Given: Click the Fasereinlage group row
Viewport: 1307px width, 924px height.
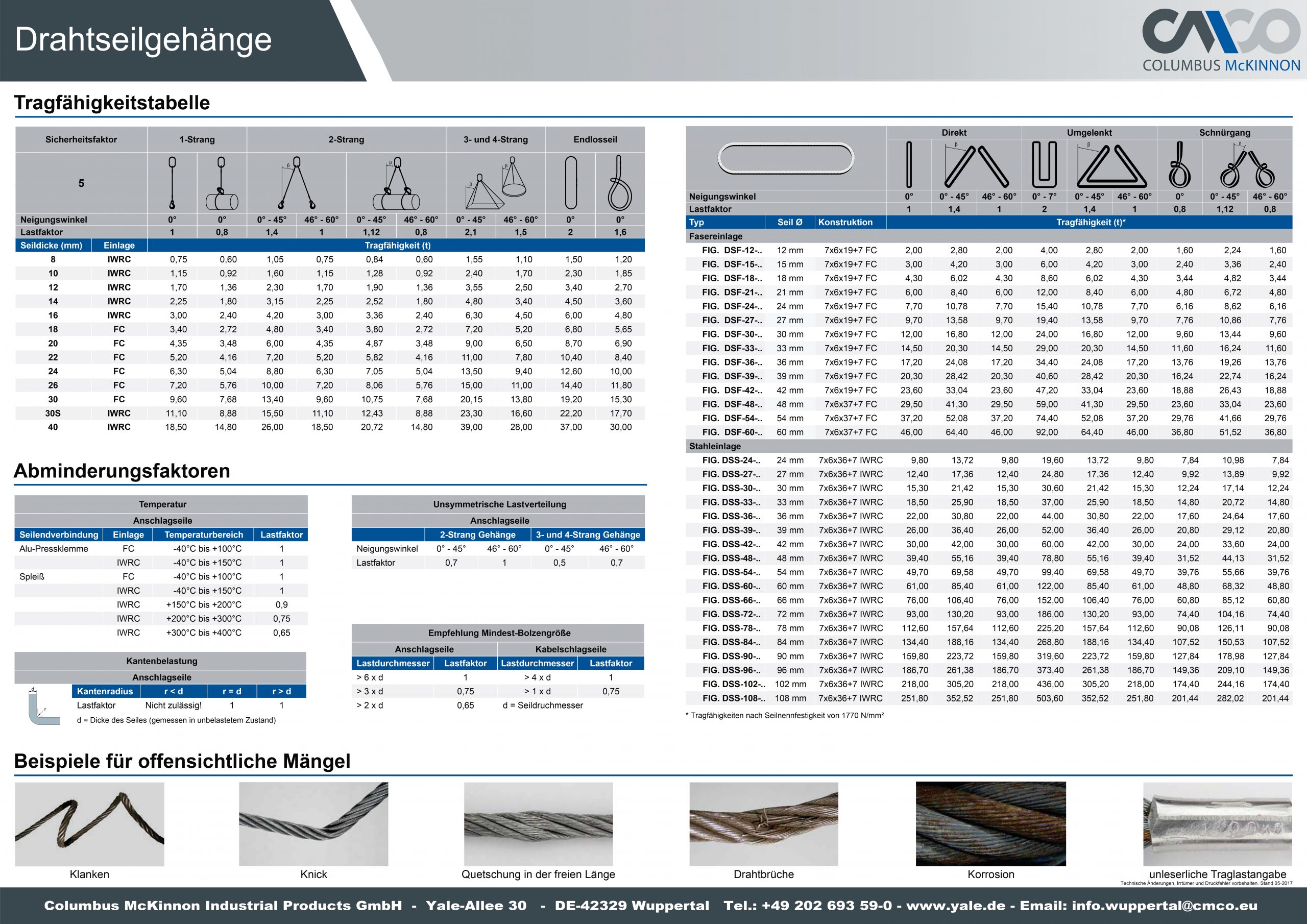Looking at the screenshot, I should pos(989,236).
